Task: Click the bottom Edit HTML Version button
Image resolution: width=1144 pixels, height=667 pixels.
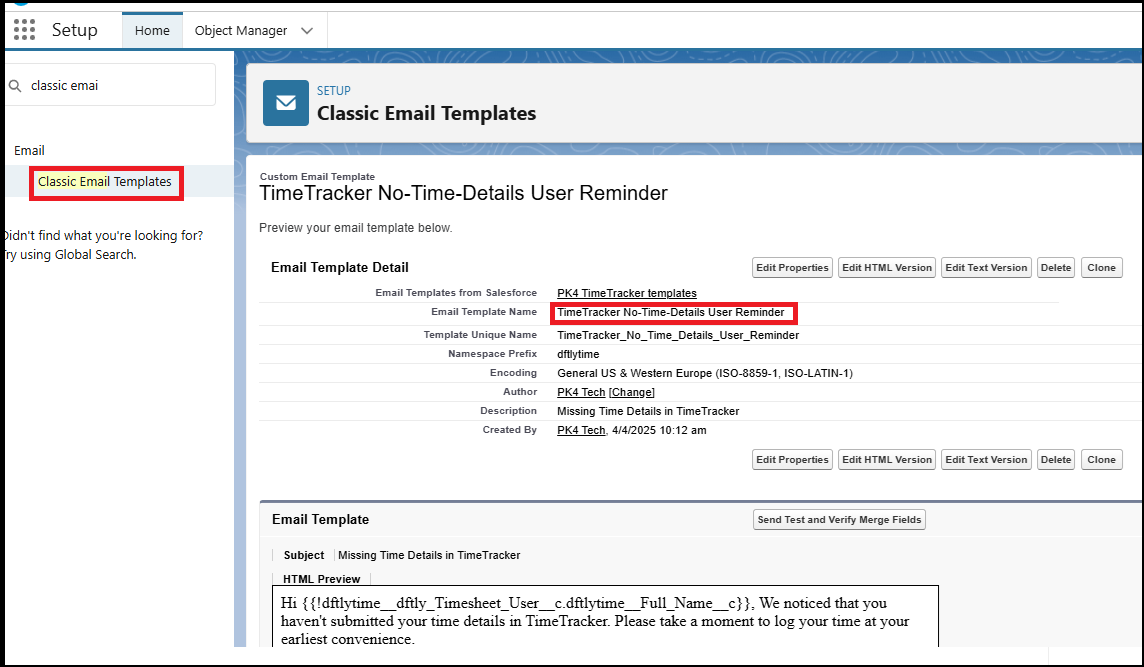Action: [x=887, y=460]
